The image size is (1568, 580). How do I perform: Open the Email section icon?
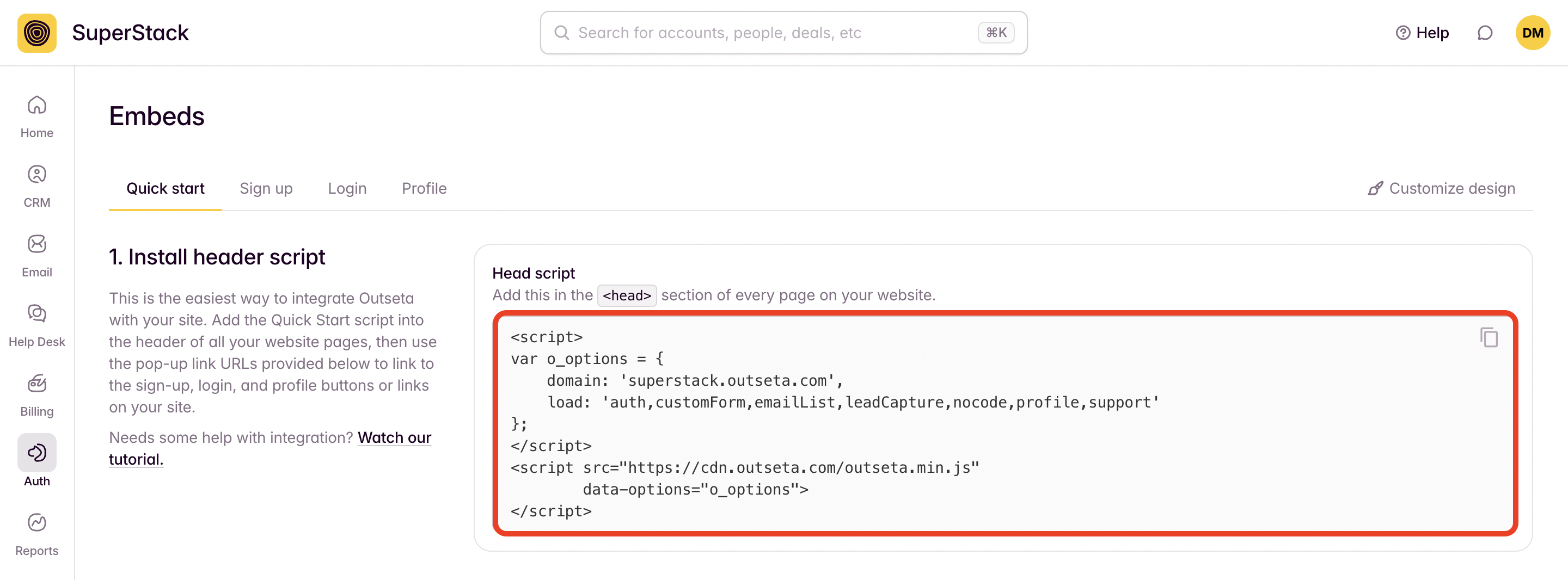coord(36,244)
